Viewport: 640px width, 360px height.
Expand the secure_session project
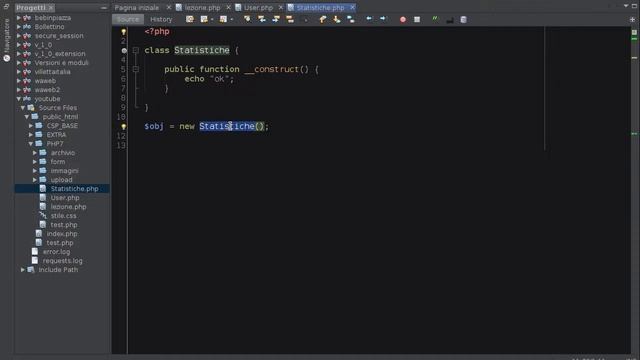[x=18, y=36]
